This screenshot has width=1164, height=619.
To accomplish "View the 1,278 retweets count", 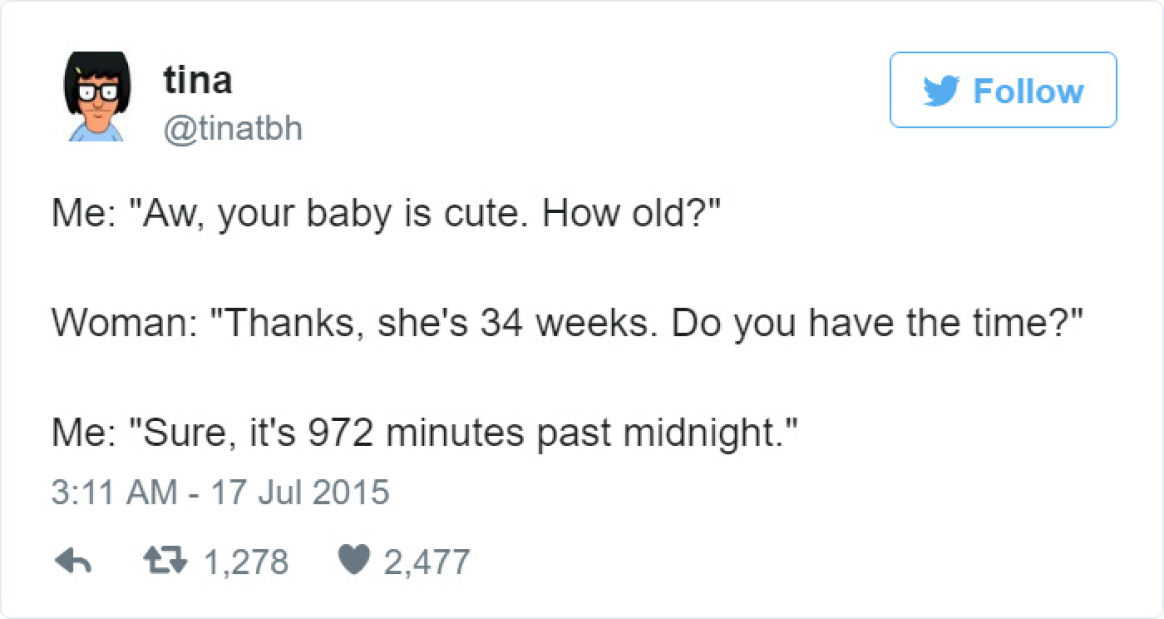I will [x=246, y=562].
